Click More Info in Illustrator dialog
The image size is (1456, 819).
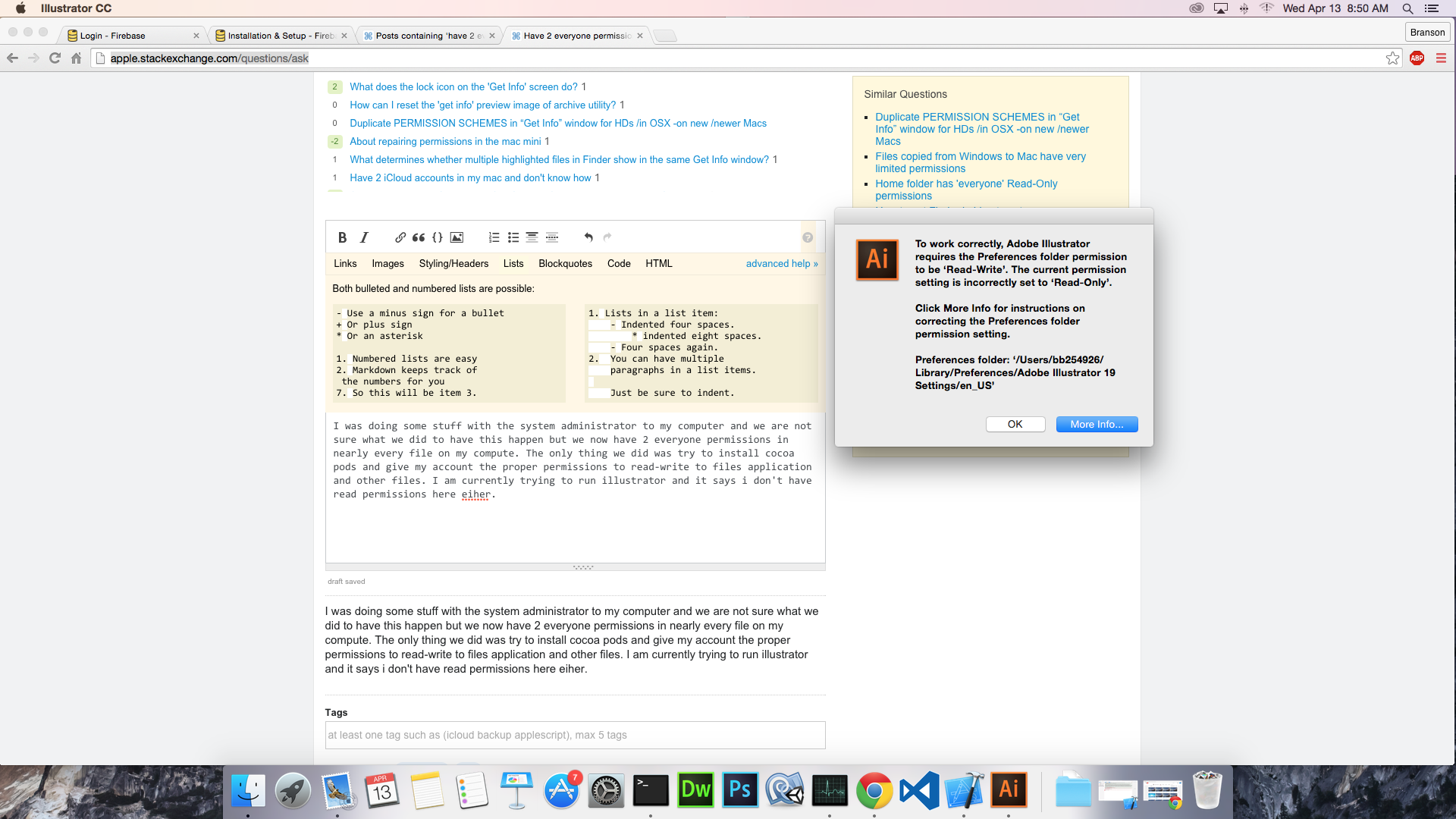coord(1097,424)
